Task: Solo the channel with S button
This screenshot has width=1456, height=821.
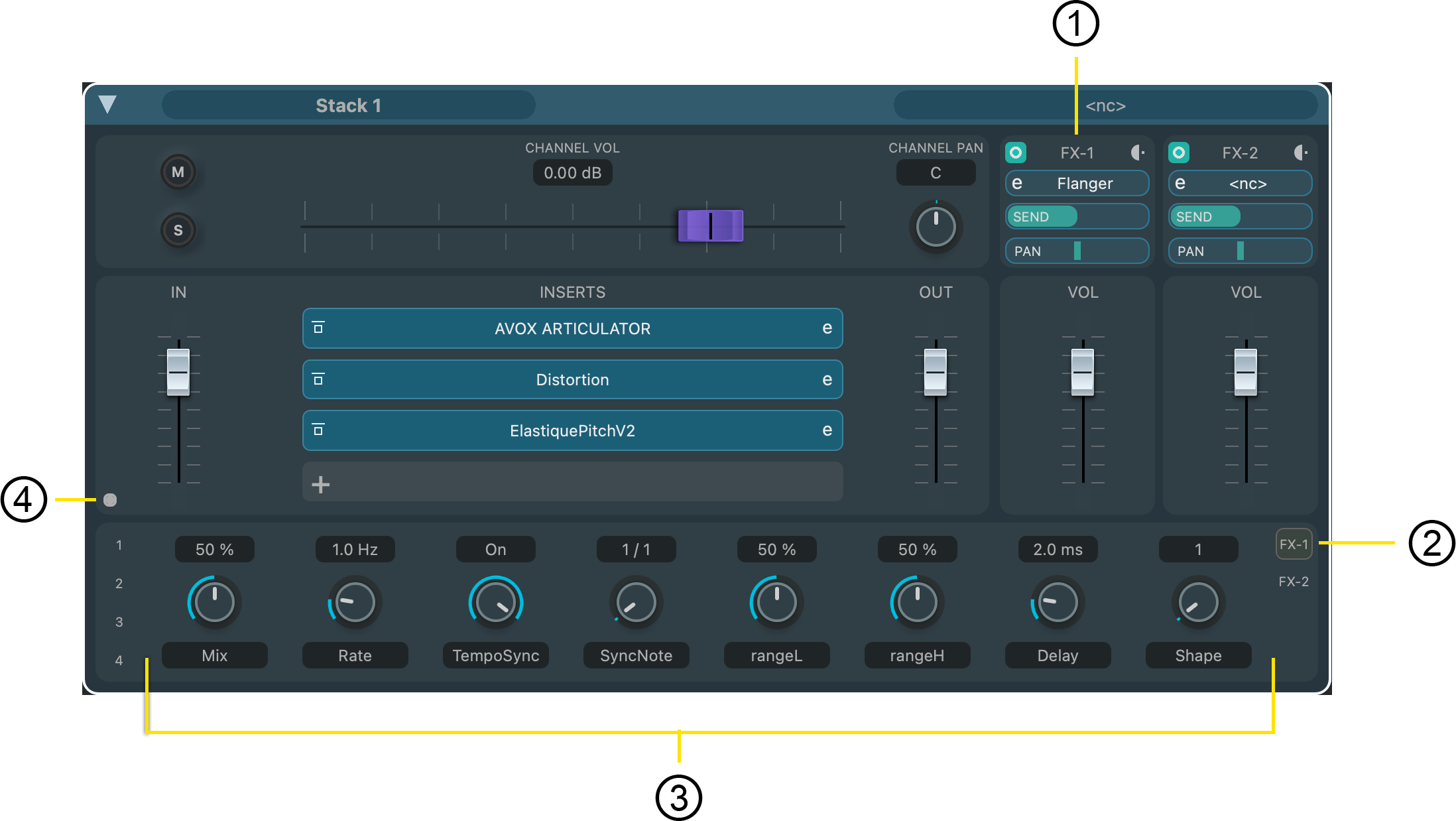Action: pos(178,230)
